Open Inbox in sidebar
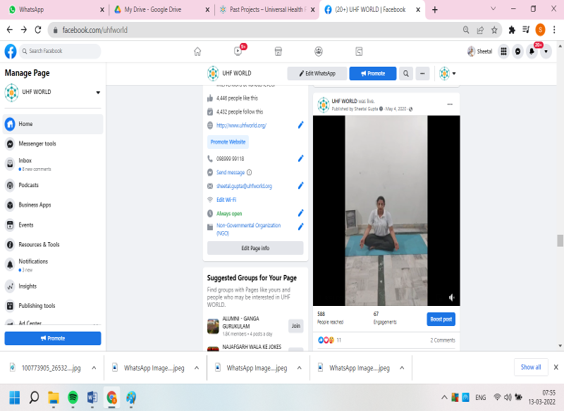Image resolution: width=564 pixels, height=411 pixels. pyautogui.click(x=53, y=164)
